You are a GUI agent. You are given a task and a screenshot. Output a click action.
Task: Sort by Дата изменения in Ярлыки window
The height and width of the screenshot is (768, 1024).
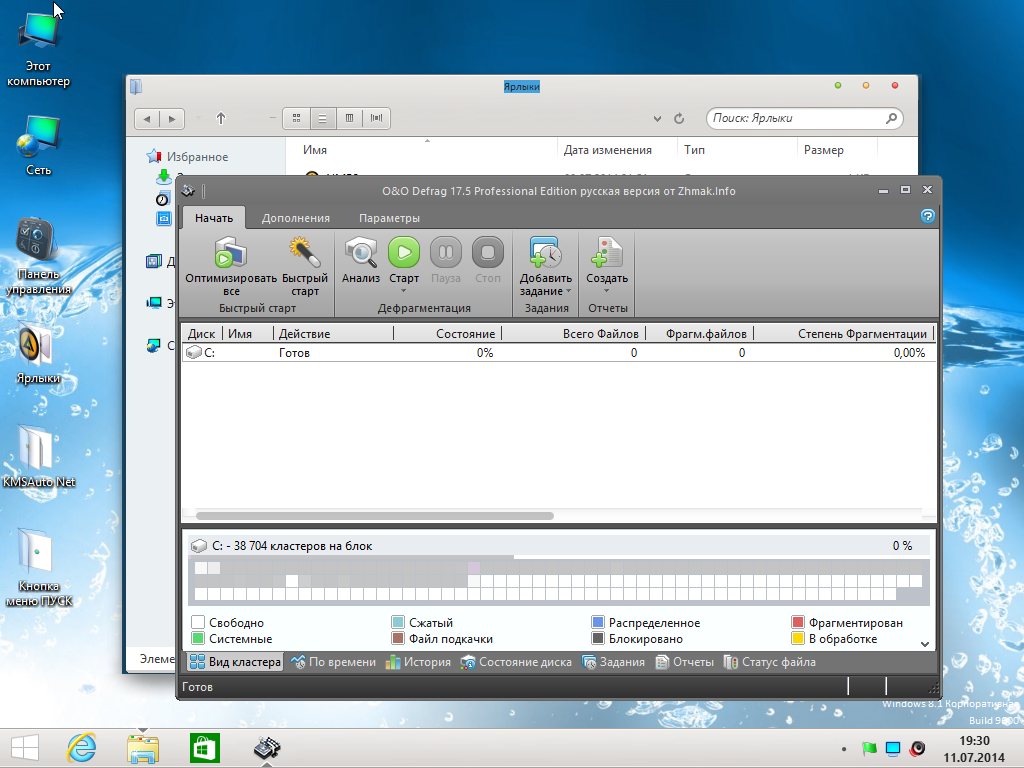coord(607,150)
